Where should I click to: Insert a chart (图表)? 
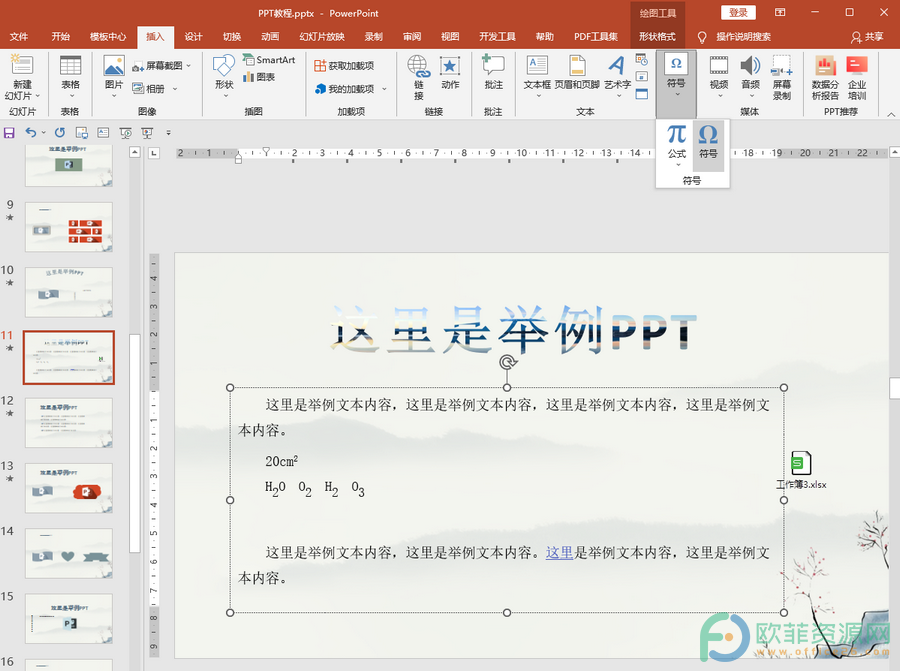[x=259, y=77]
